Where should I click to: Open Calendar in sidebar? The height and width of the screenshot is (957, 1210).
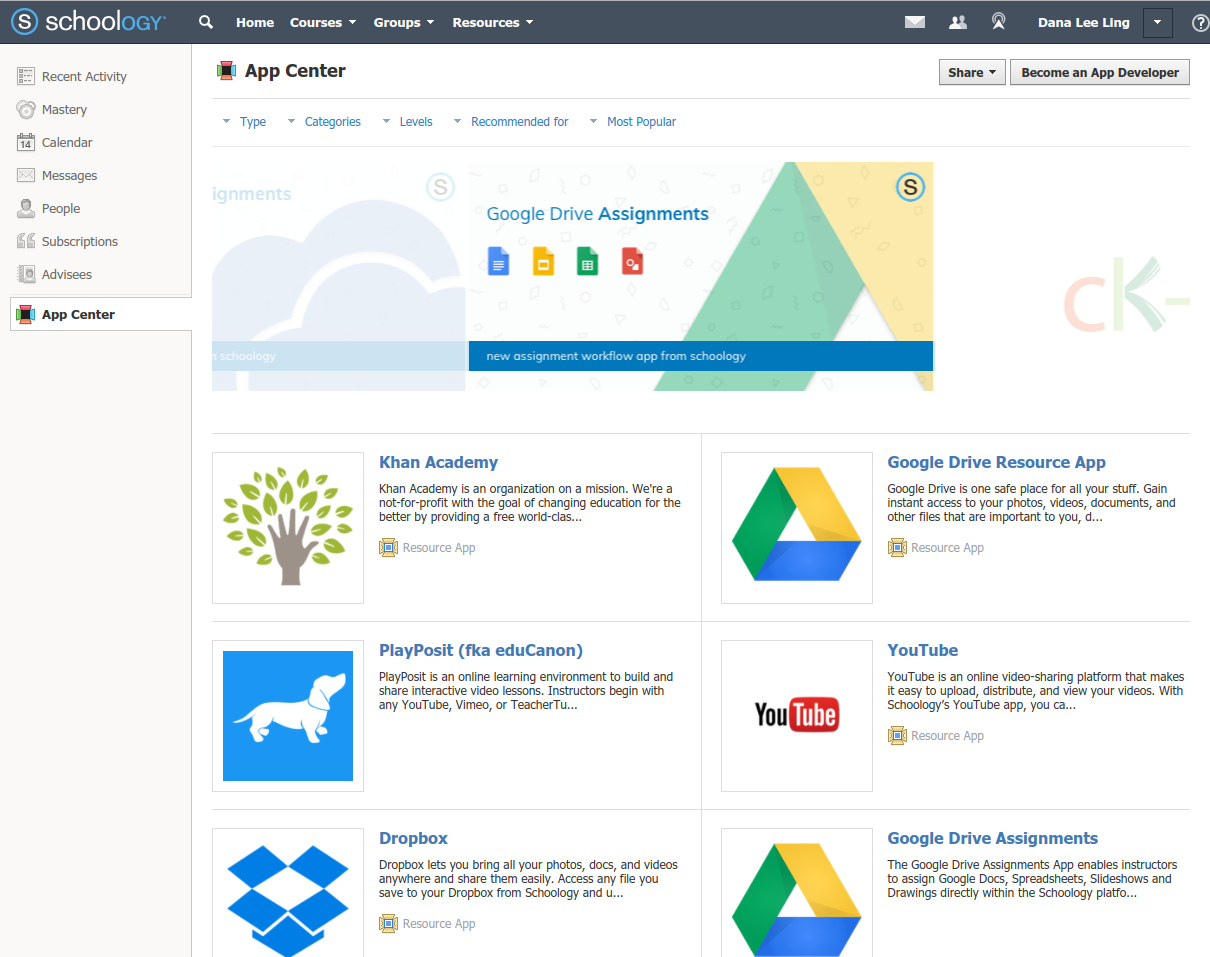point(67,142)
